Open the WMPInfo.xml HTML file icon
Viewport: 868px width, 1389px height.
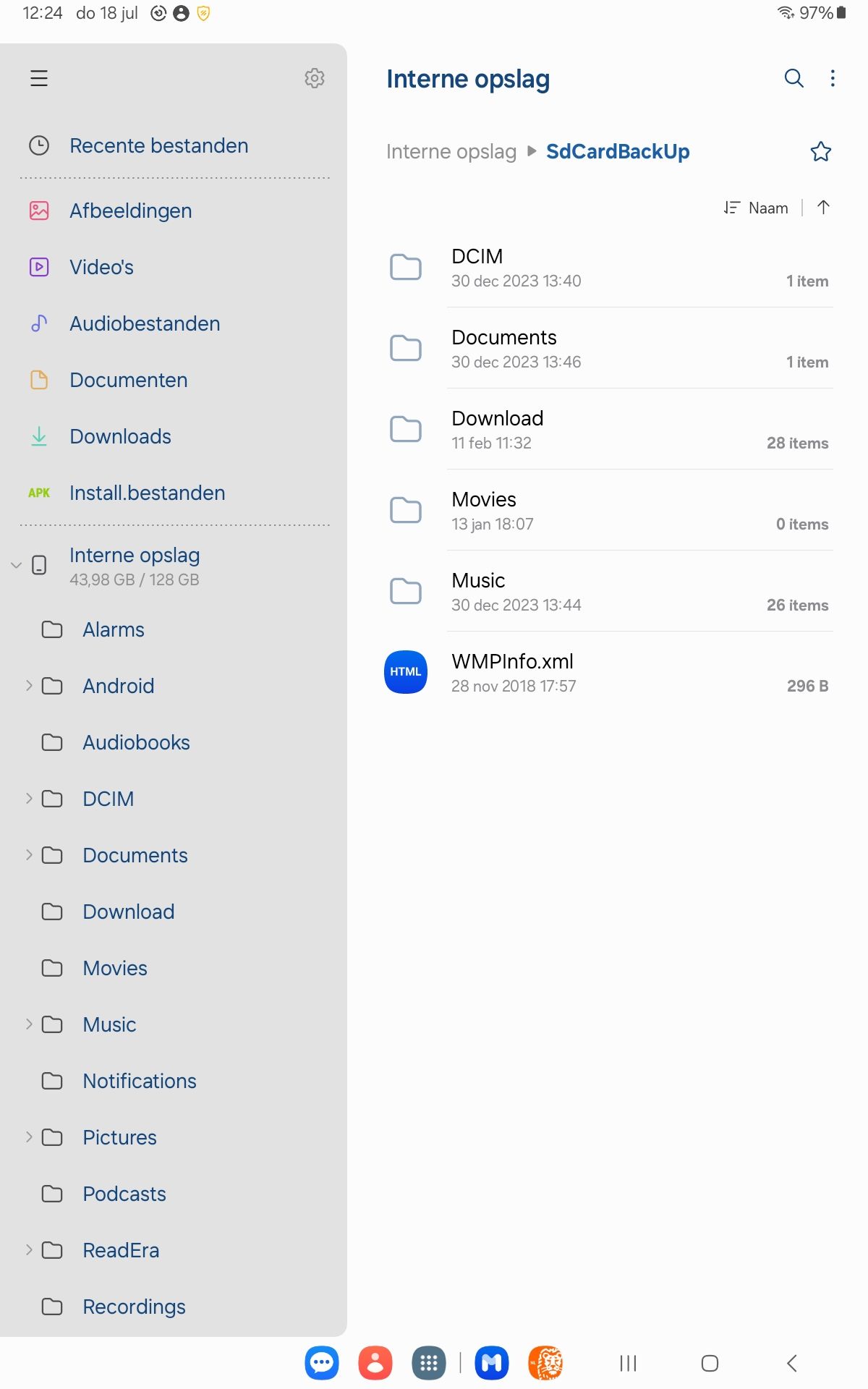point(405,672)
